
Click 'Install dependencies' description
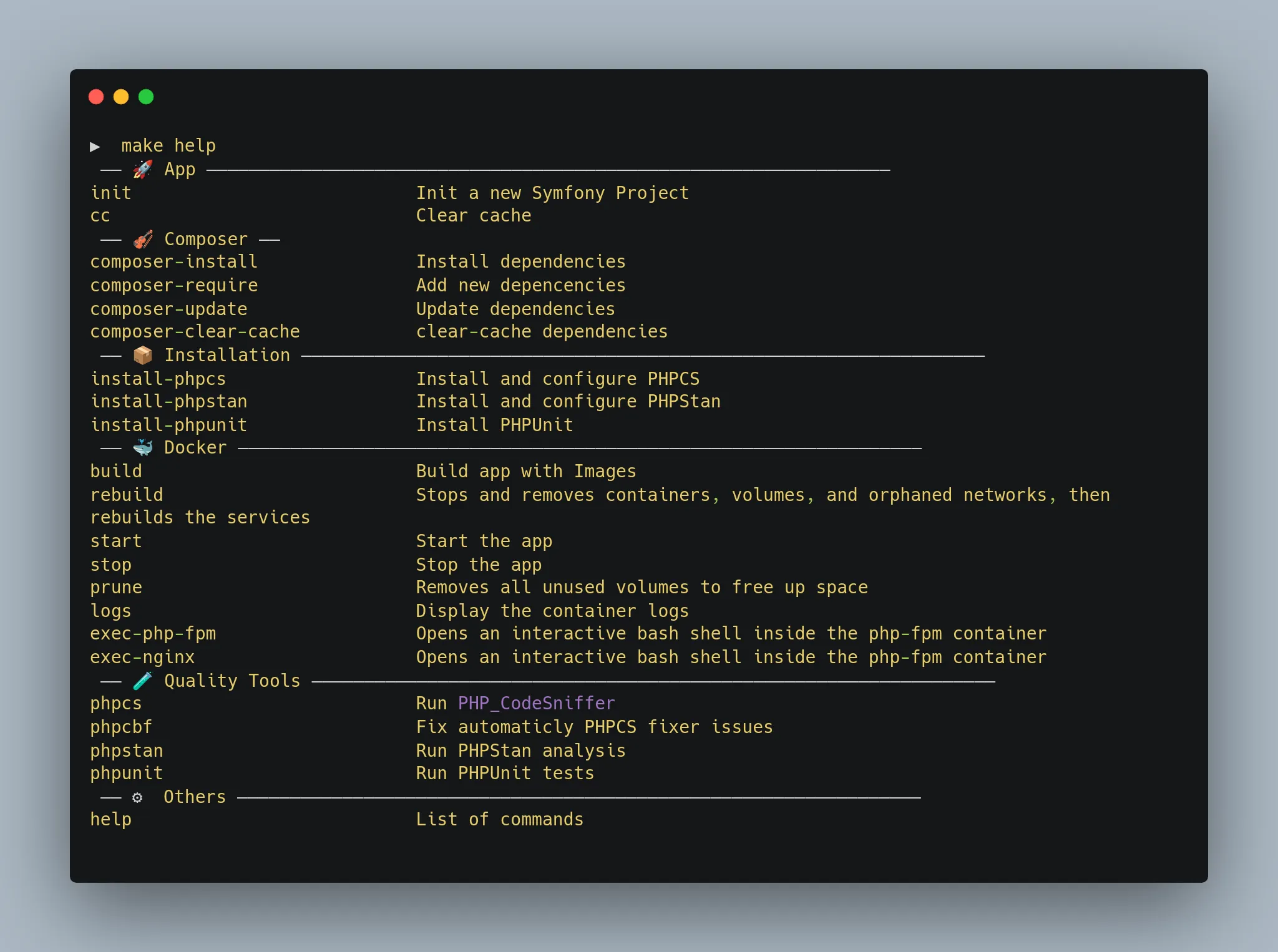coord(521,262)
